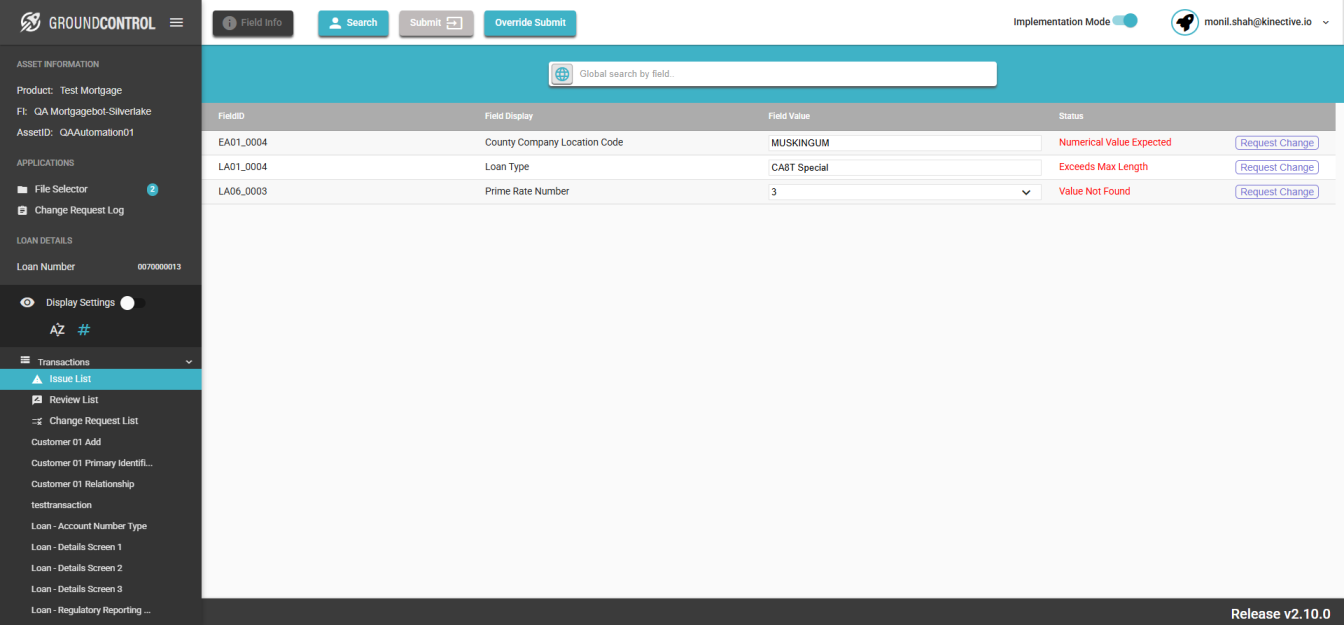The height and width of the screenshot is (625, 1344).
Task: Click the Transactions list icon
Action: (x=25, y=360)
